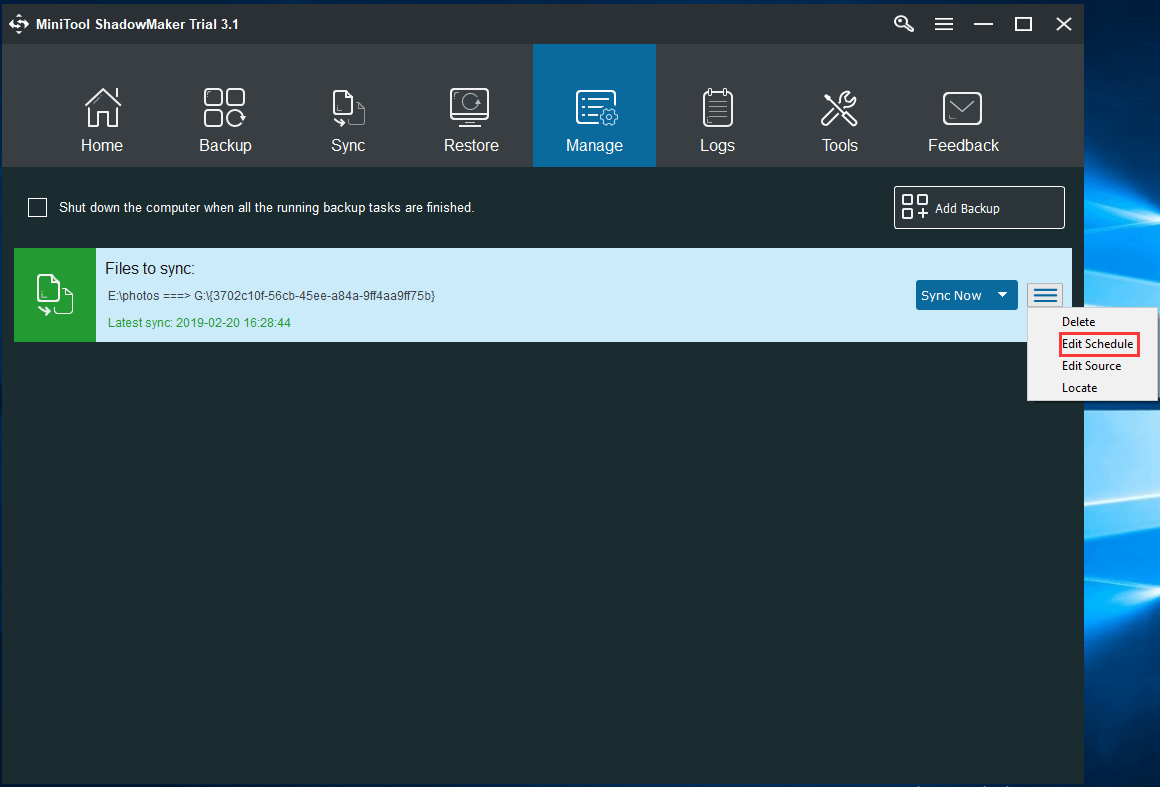The height and width of the screenshot is (787, 1160).
Task: Select the Manage tab
Action: pos(594,106)
